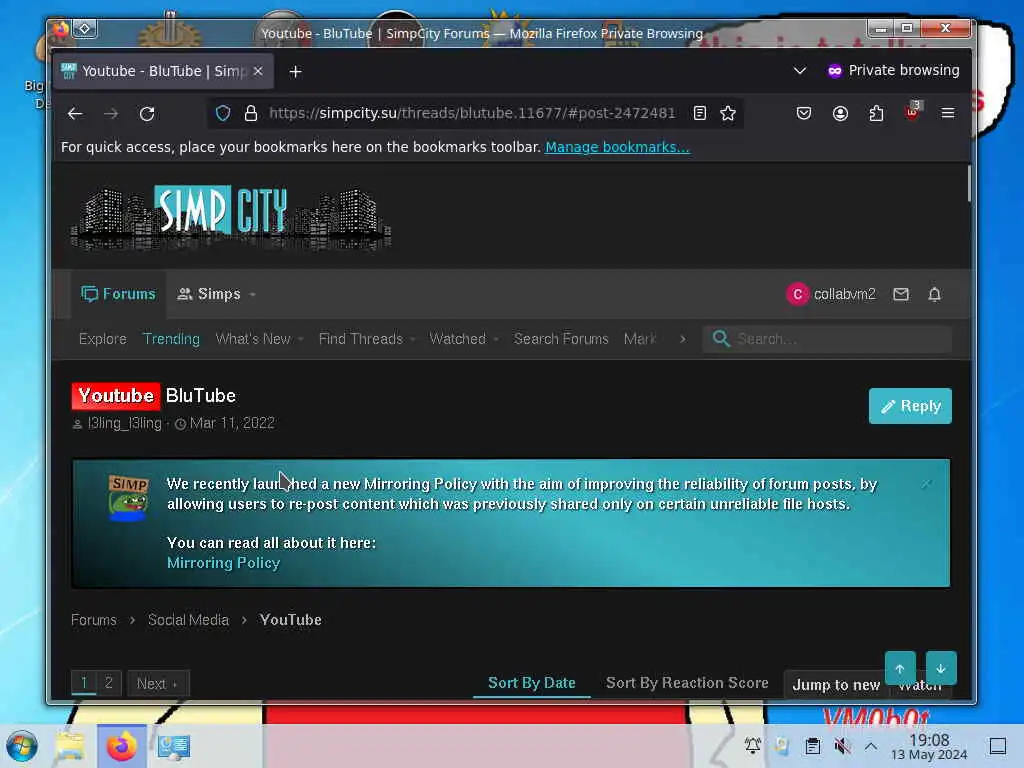Image resolution: width=1024 pixels, height=768 pixels.
Task: Bookmark this page with the star icon
Action: pos(728,114)
